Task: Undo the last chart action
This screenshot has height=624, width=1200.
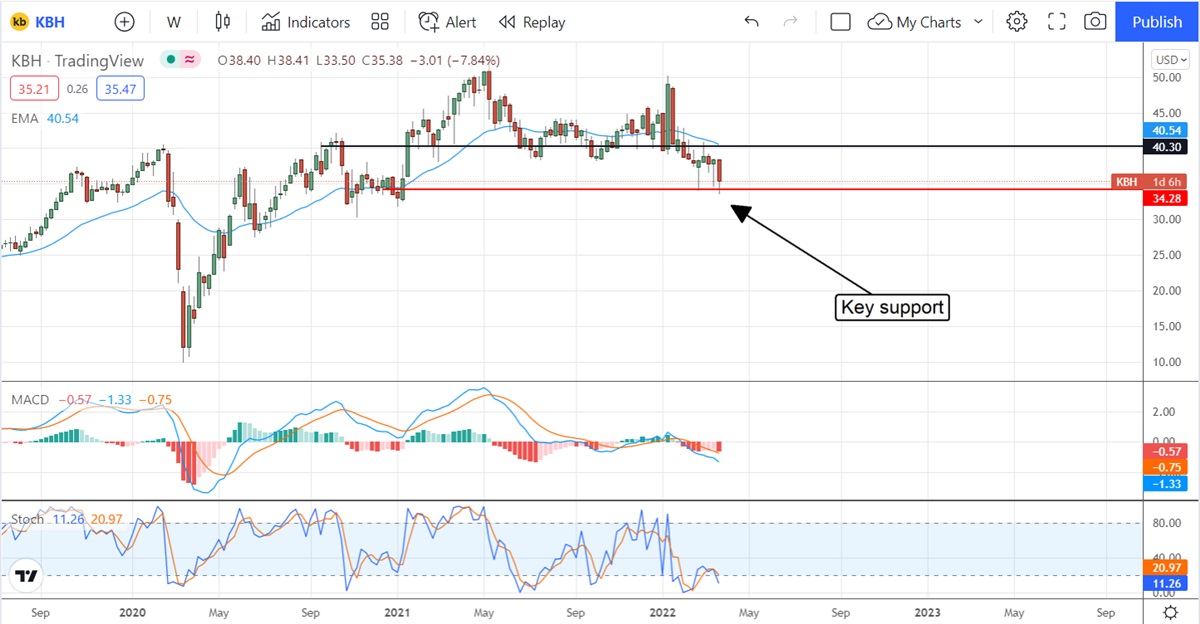Action: coord(752,22)
